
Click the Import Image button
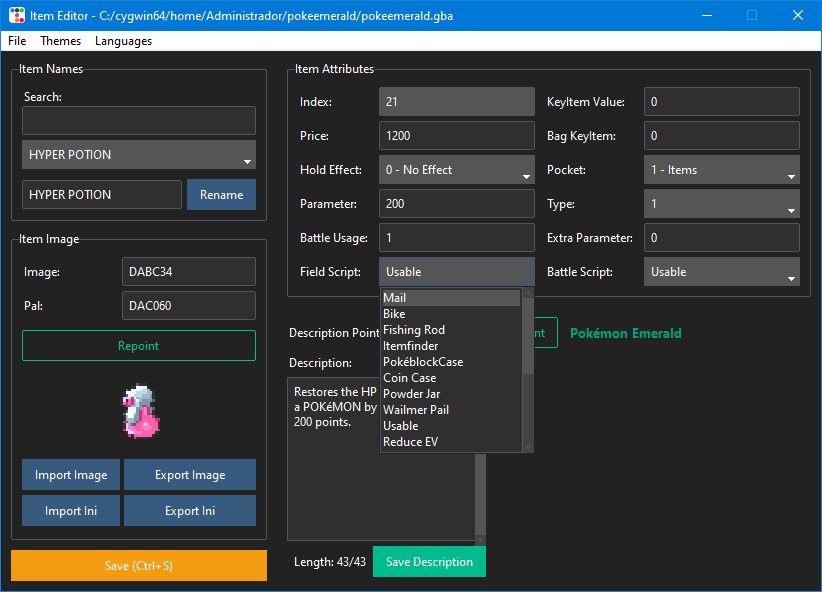(x=71, y=475)
